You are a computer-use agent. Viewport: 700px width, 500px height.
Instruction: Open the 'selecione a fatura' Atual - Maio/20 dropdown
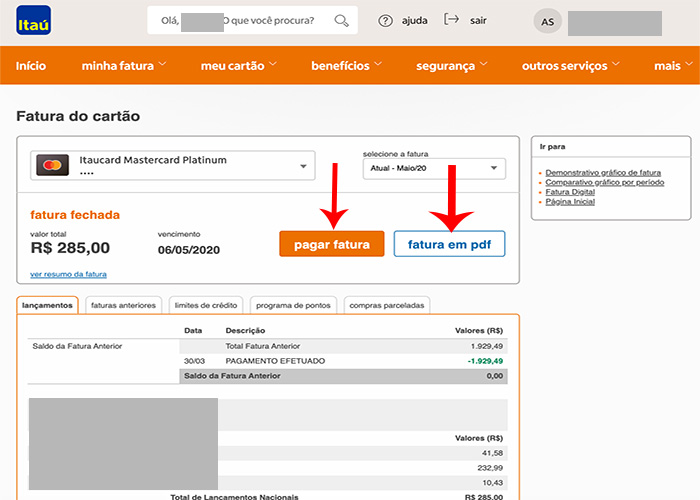pos(434,168)
